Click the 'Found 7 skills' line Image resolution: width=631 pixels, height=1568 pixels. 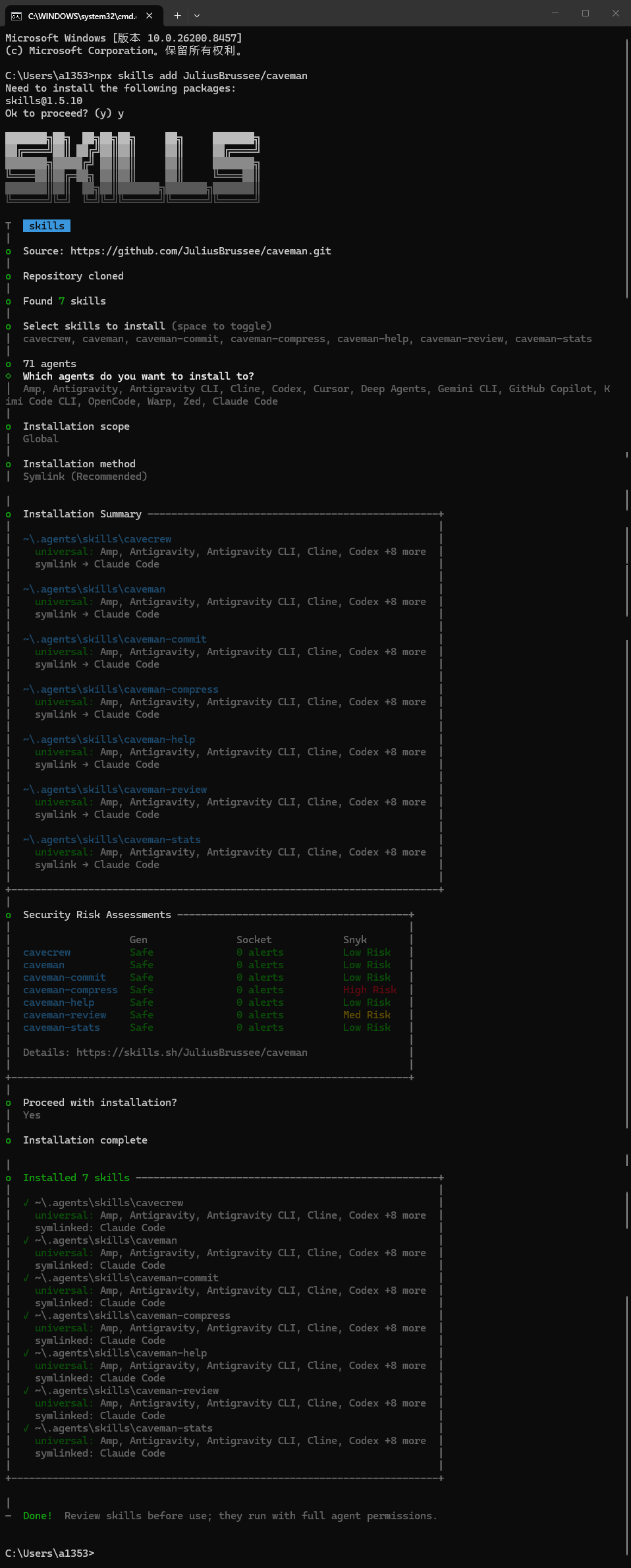coord(65,301)
